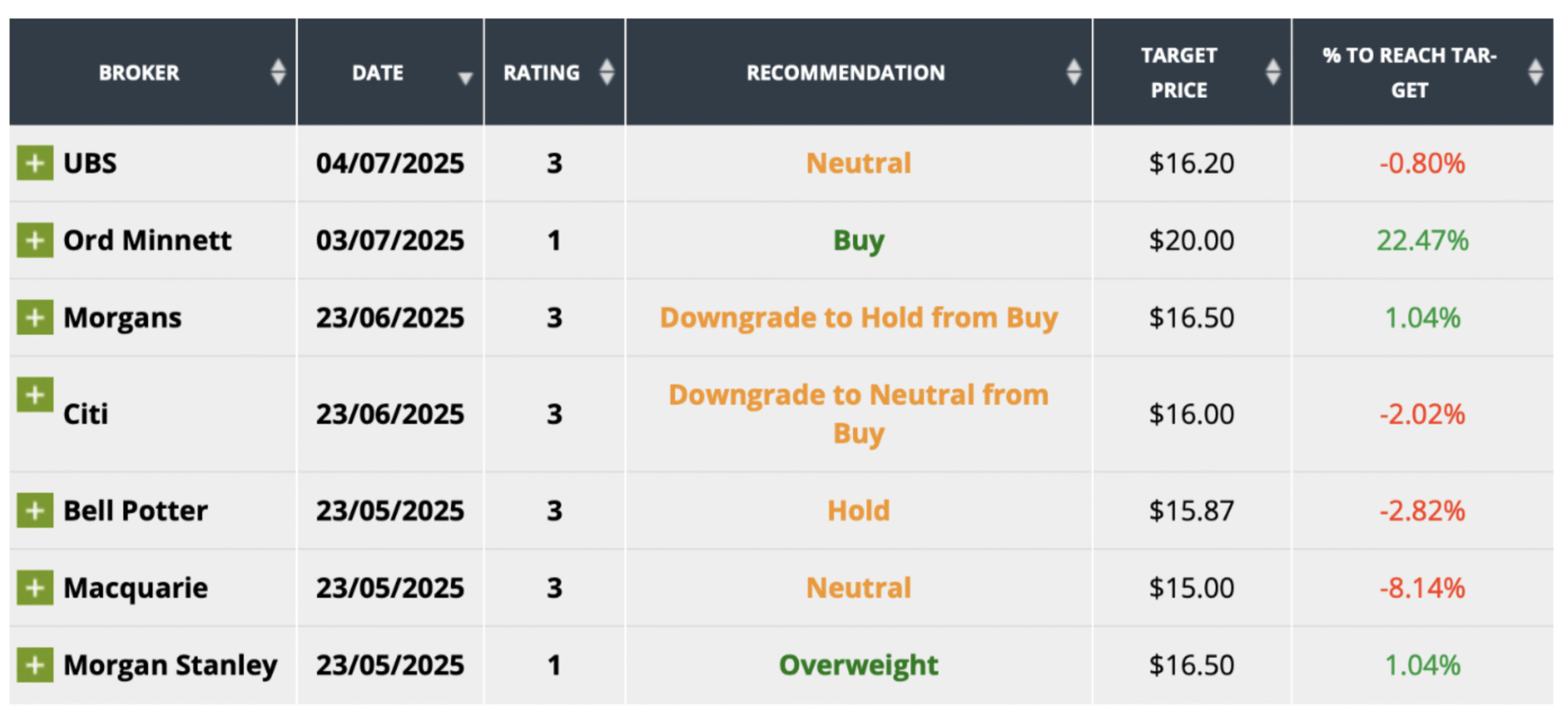
Task: Click Macquarie's green plus icon
Action: 35,588
